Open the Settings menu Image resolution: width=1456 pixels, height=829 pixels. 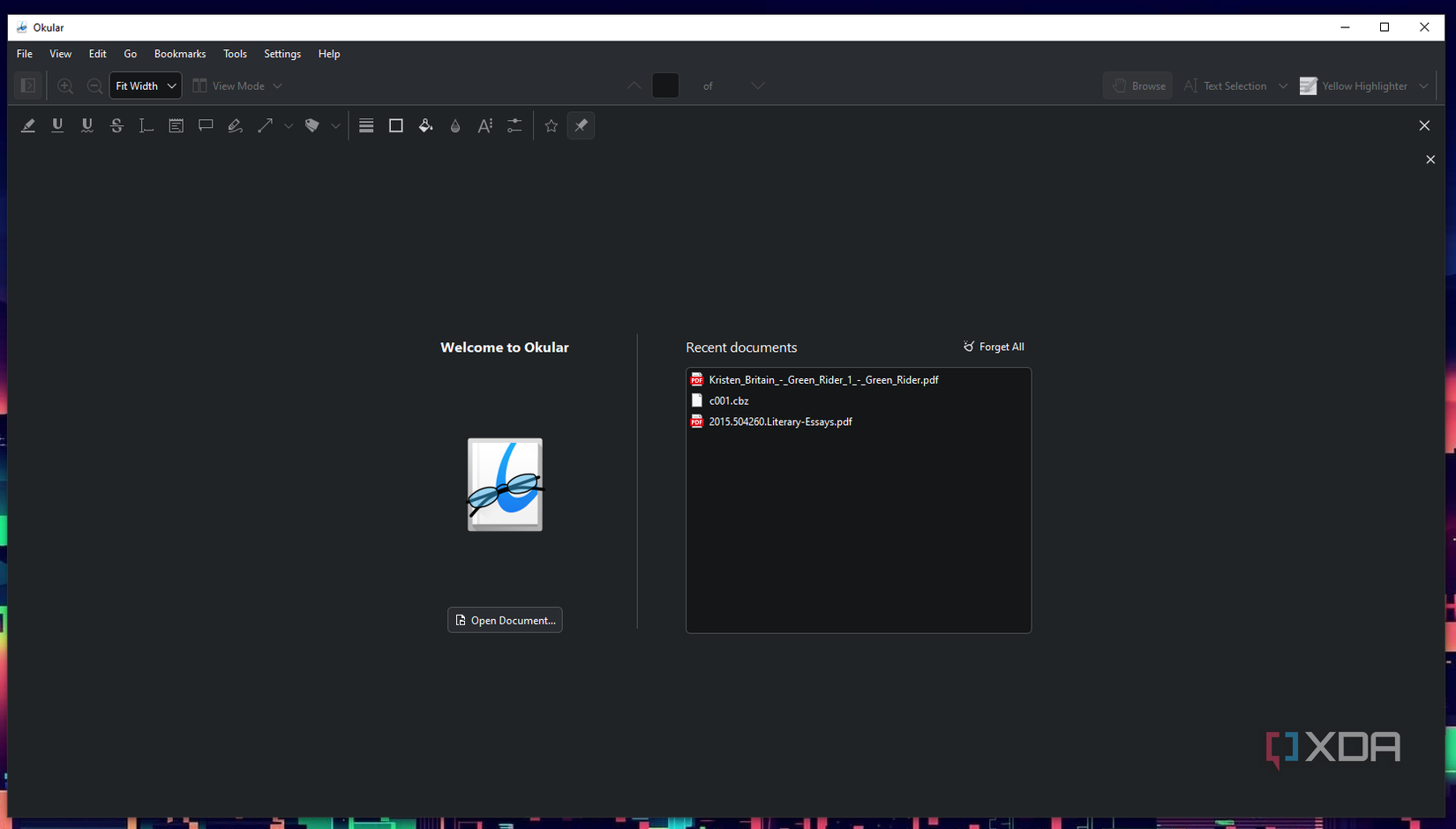(282, 54)
